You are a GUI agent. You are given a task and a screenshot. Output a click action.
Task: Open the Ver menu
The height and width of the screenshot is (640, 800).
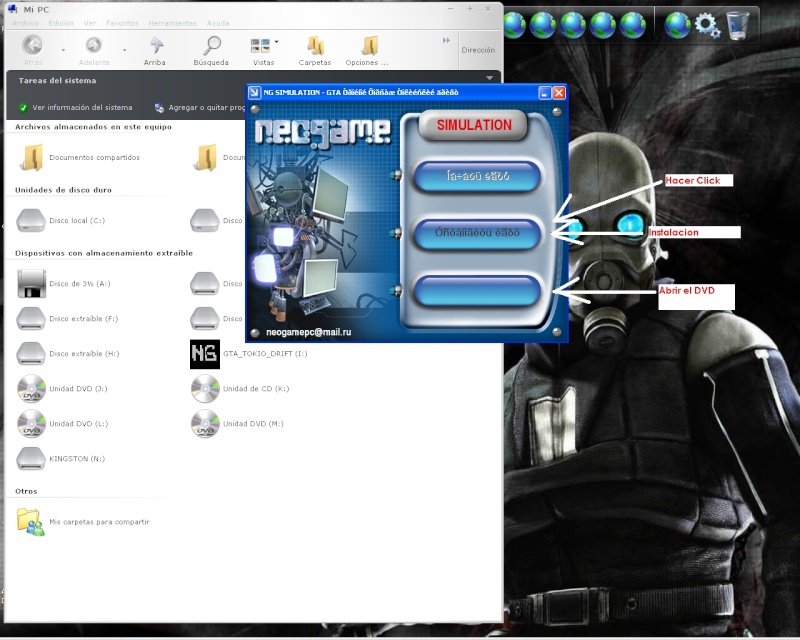[x=90, y=23]
